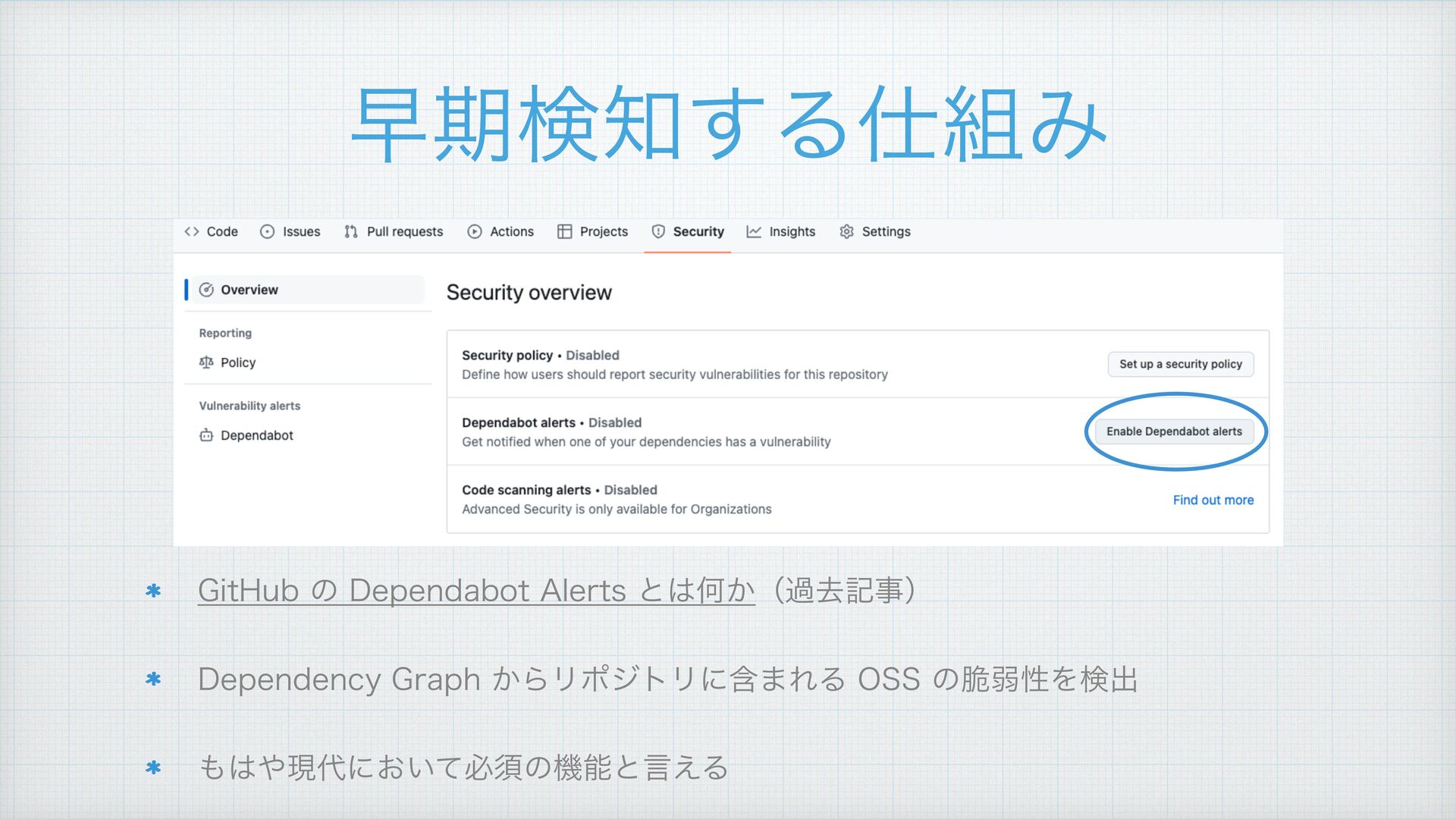Click the Overview meter icon in sidebar

206,290
